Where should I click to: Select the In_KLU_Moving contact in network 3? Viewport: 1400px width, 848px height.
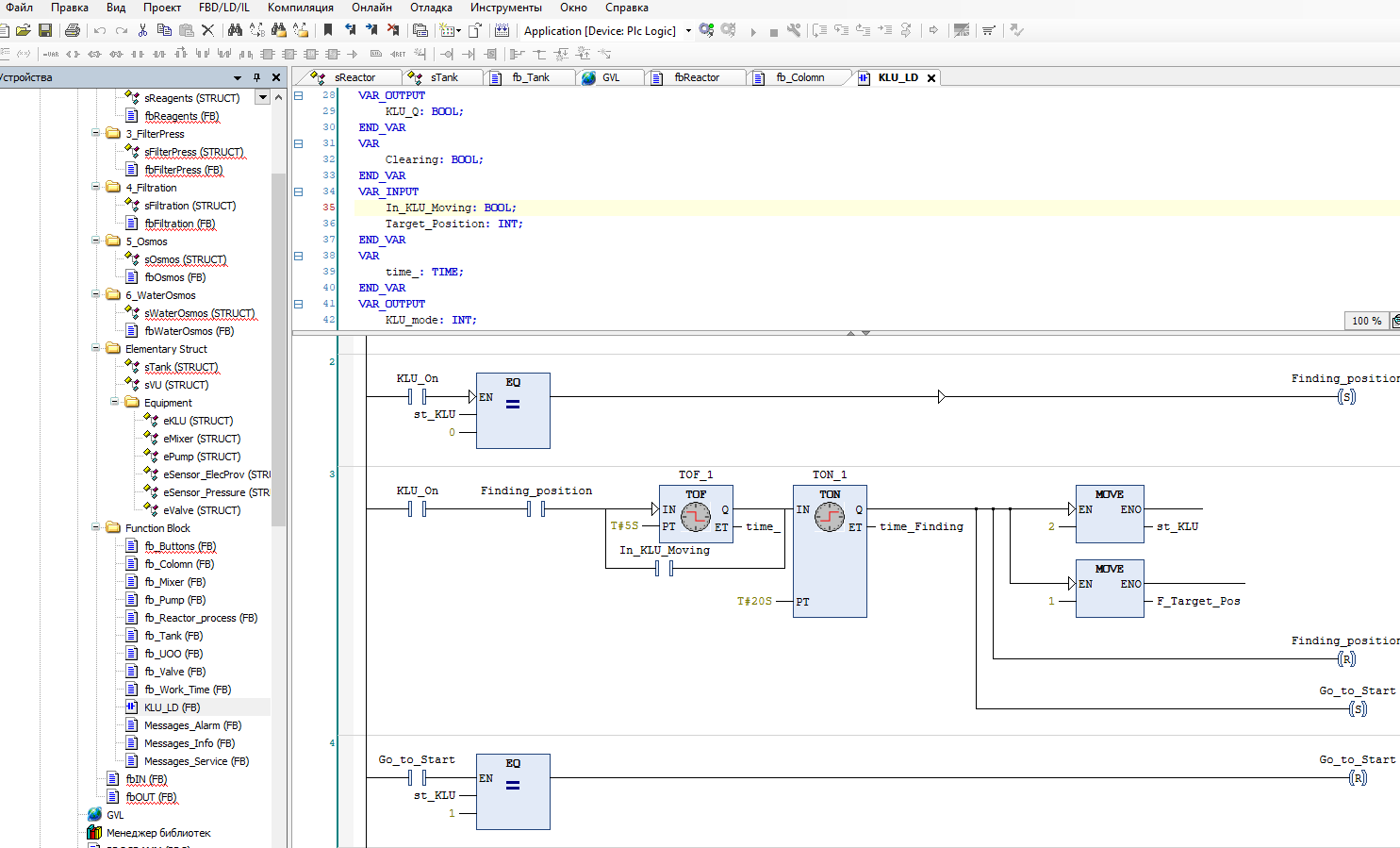(x=664, y=568)
